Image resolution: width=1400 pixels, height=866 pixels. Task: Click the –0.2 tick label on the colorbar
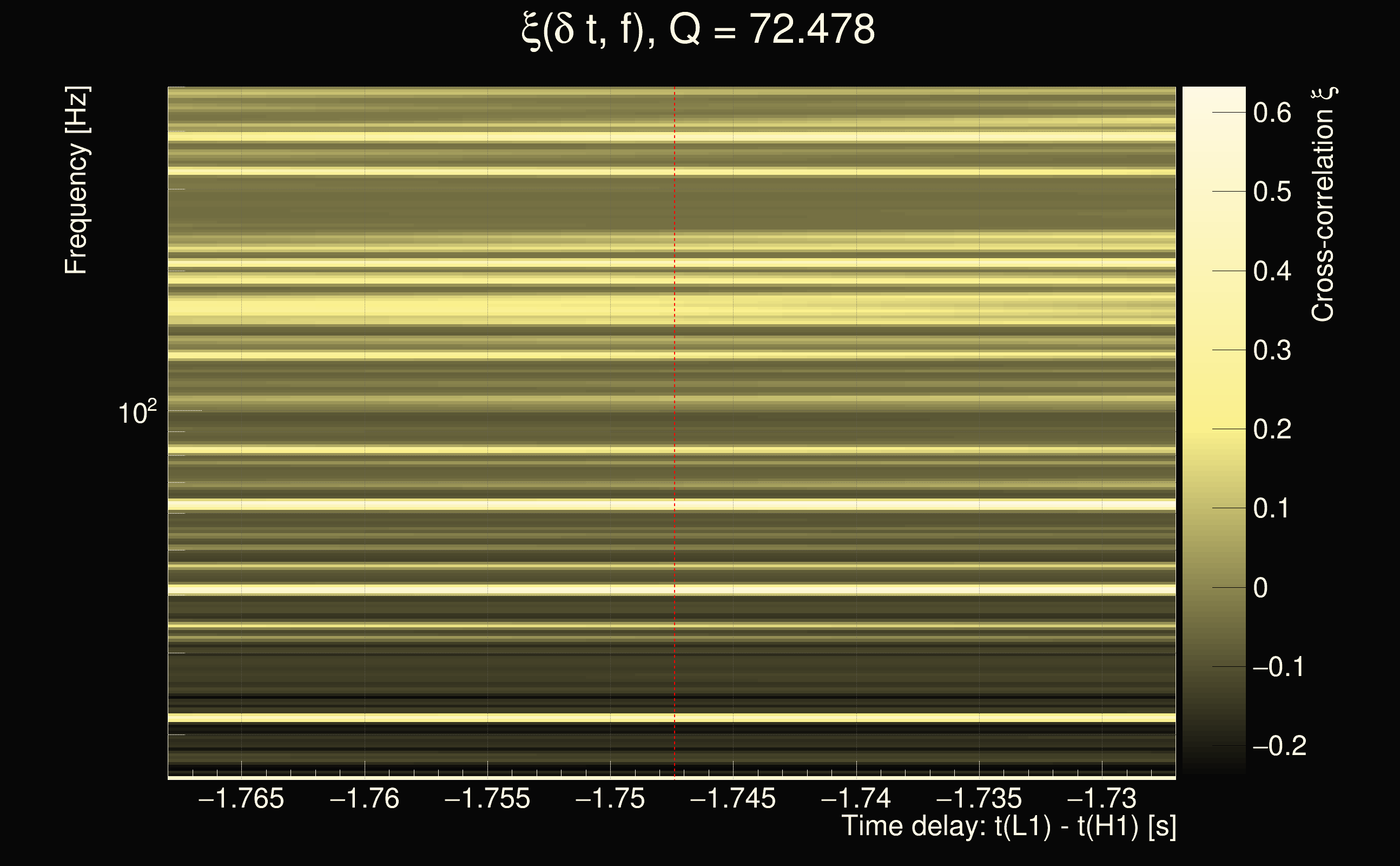[x=1279, y=746]
